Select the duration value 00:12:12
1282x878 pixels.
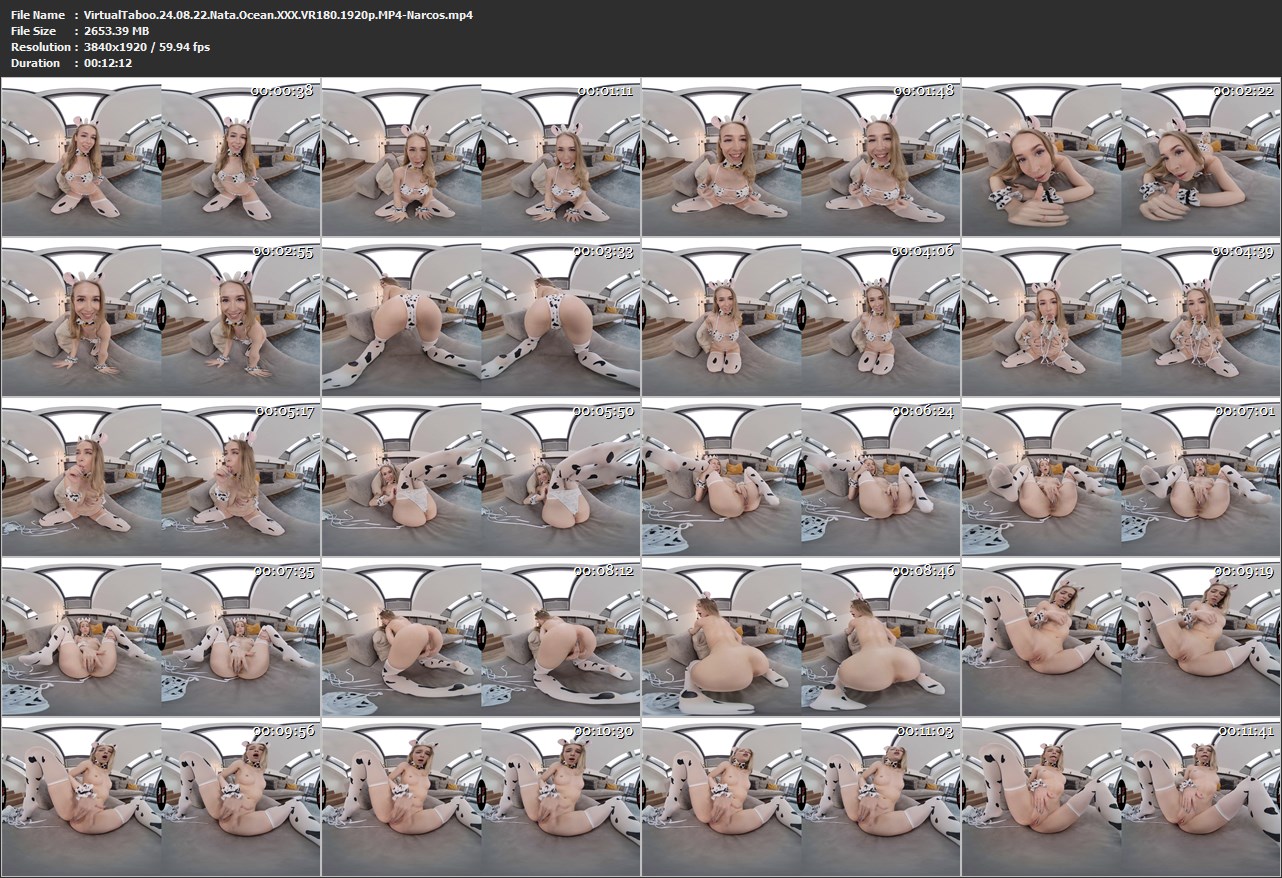[109, 63]
